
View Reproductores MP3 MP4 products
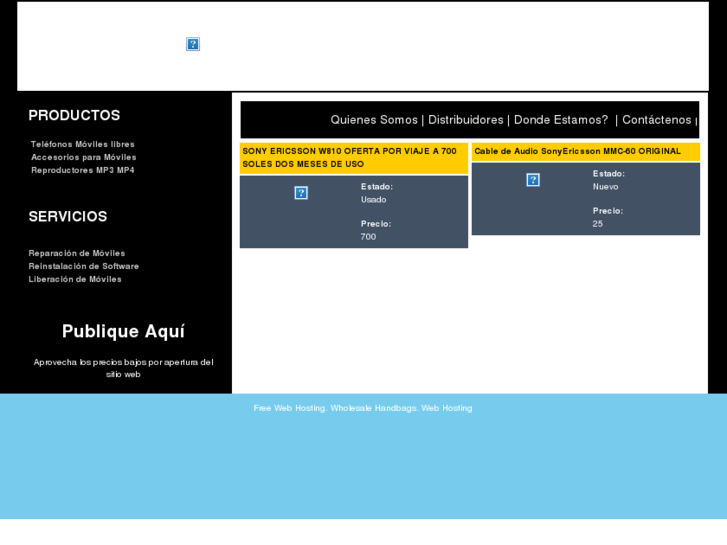[83, 170]
